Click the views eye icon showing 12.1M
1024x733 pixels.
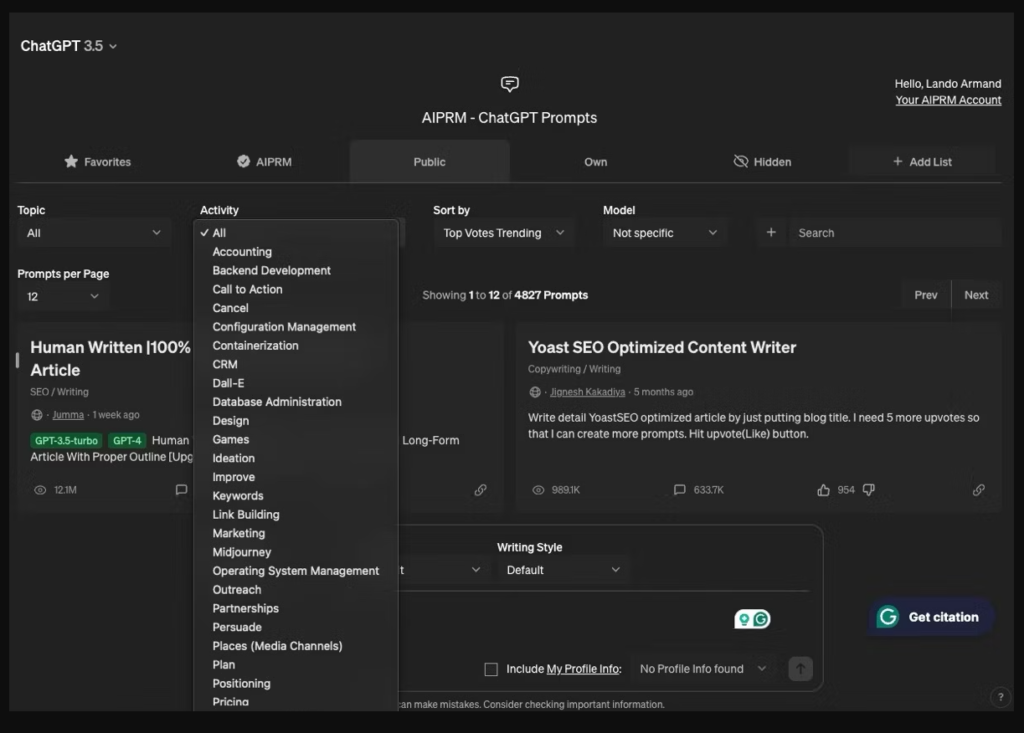[40, 490]
